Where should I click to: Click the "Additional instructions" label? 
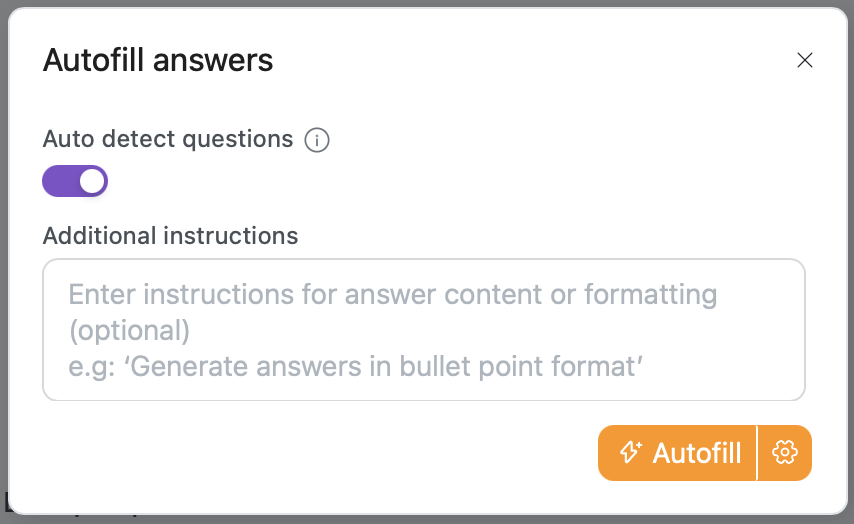tap(170, 236)
